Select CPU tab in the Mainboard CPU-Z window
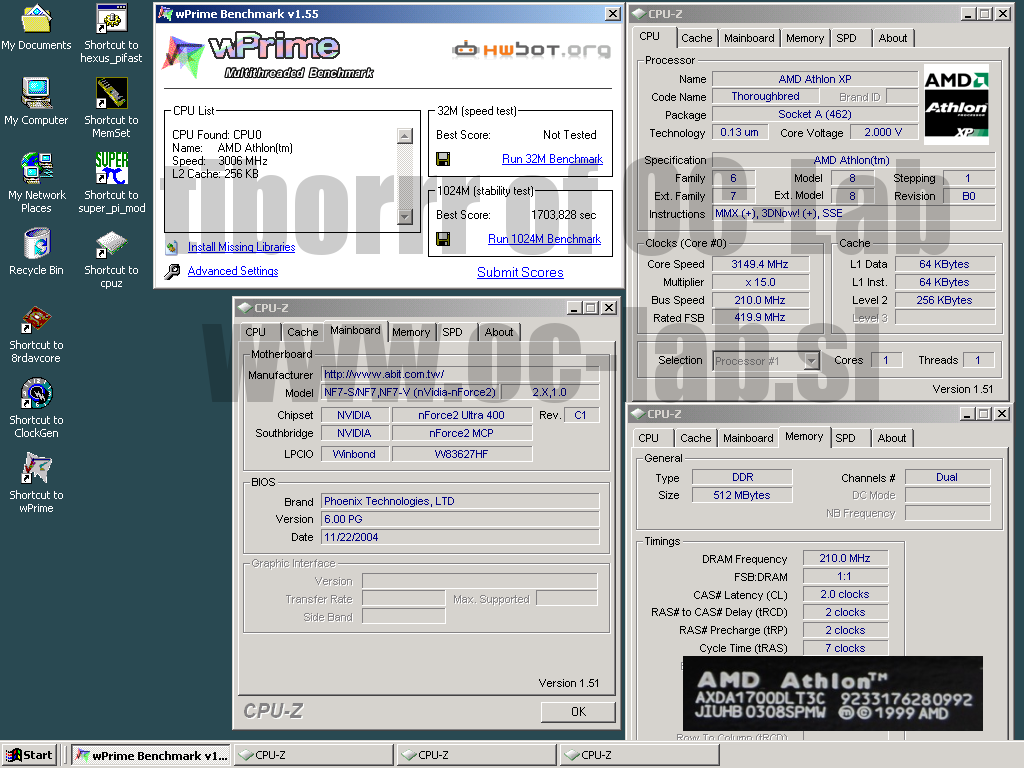1024x768 pixels. pyautogui.click(x=255, y=332)
